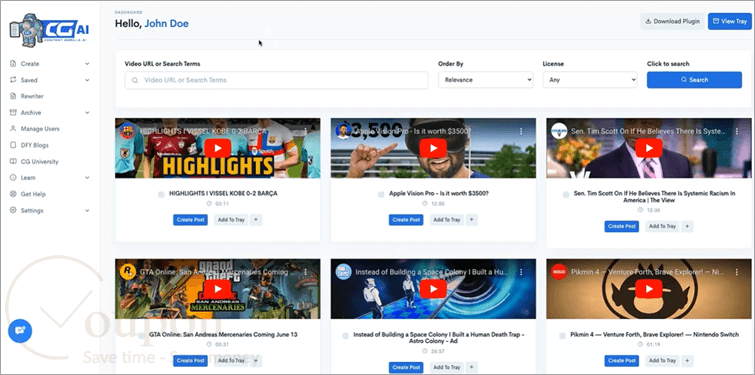
Task: Expand the Saved chevron arrow
Action: coord(87,80)
